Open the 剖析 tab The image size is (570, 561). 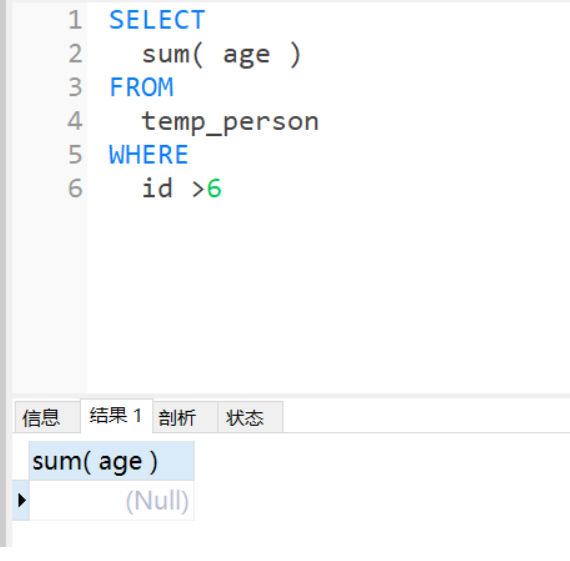point(185,417)
